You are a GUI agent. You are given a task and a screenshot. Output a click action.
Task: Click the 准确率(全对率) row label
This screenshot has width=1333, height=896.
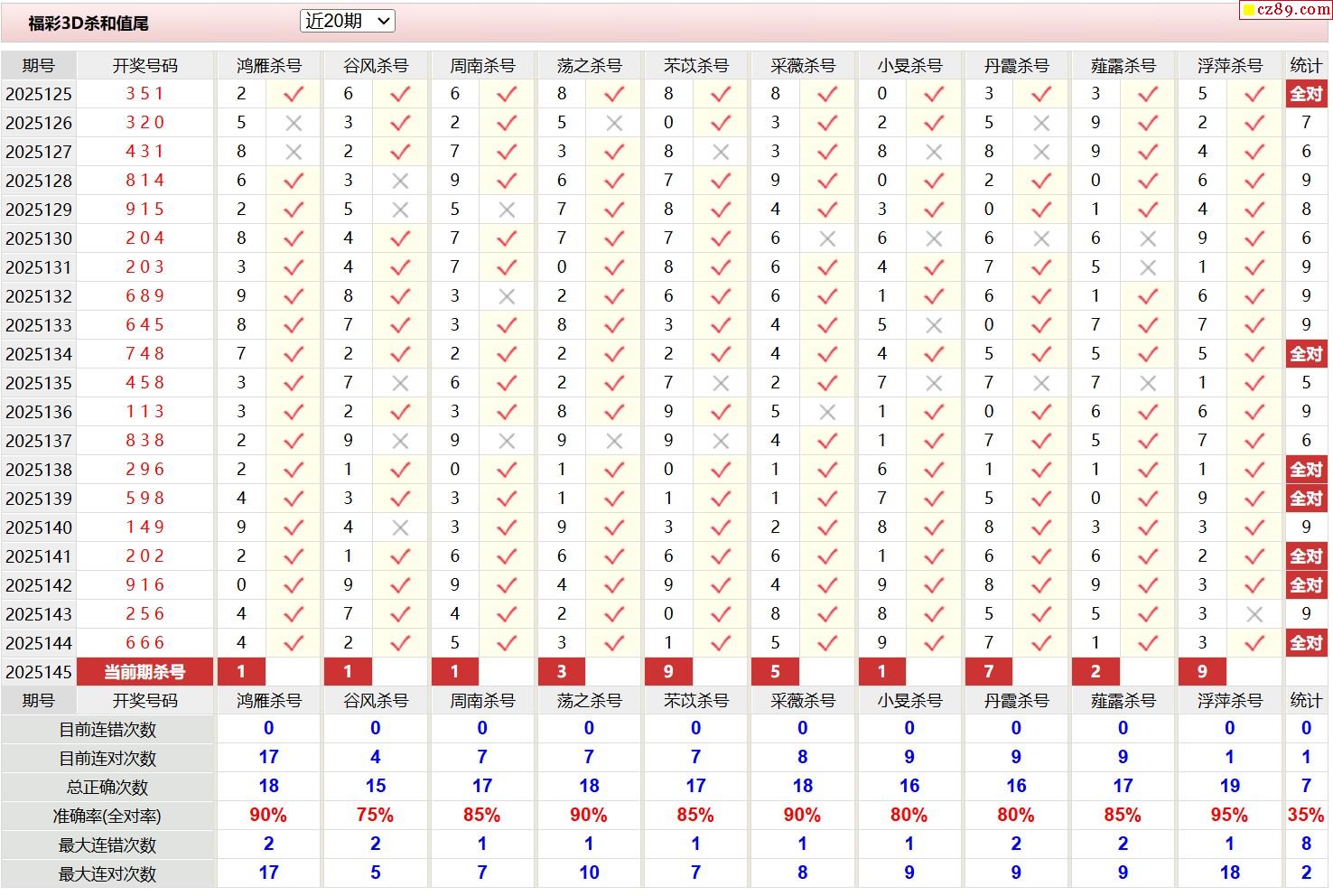click(107, 817)
